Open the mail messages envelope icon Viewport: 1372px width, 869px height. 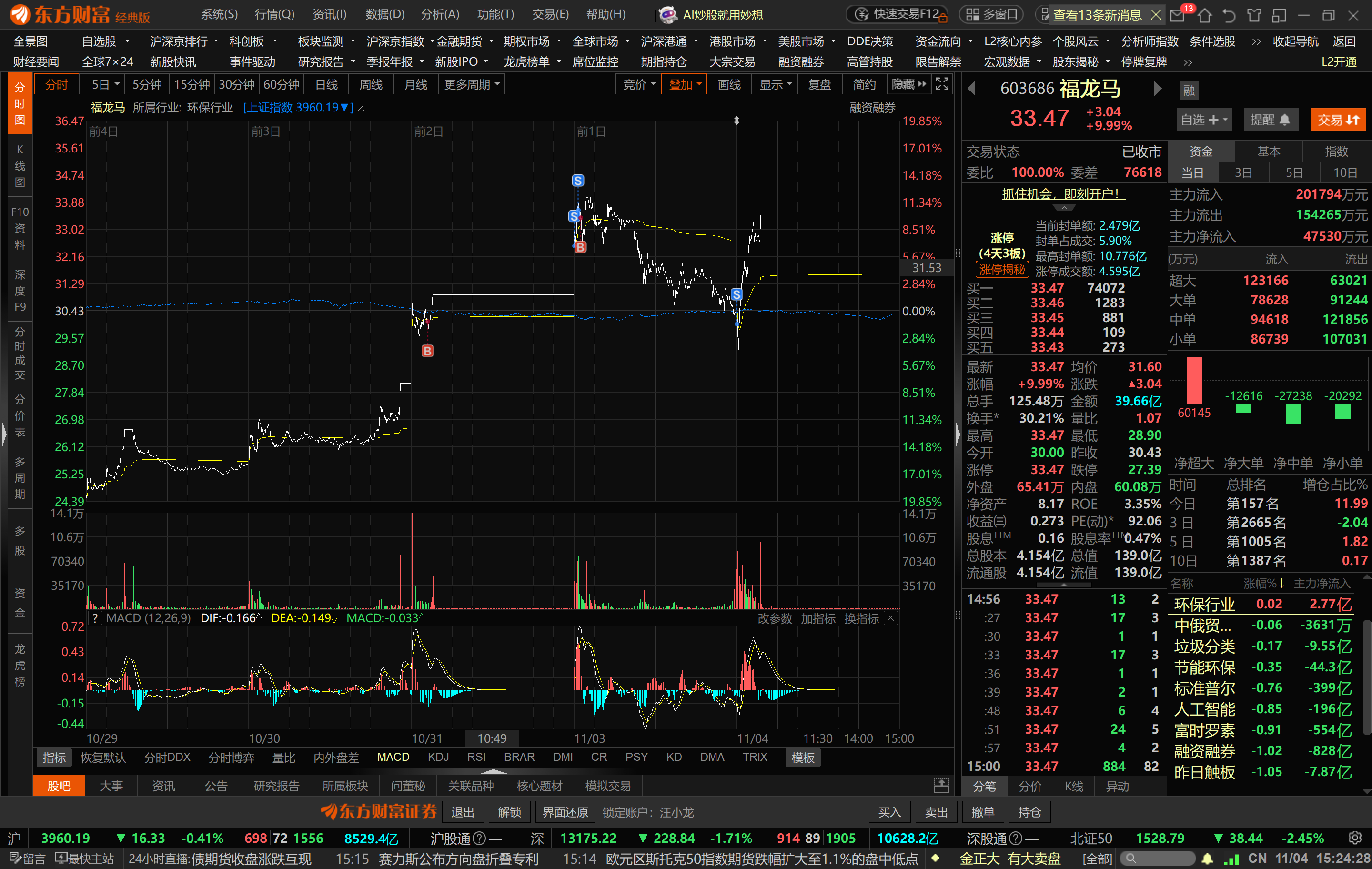pyautogui.click(x=1178, y=15)
